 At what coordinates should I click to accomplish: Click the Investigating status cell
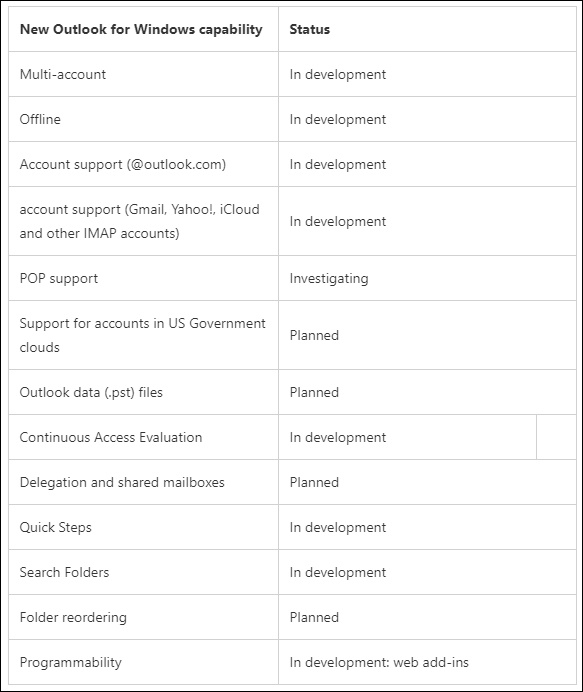pyautogui.click(x=427, y=278)
